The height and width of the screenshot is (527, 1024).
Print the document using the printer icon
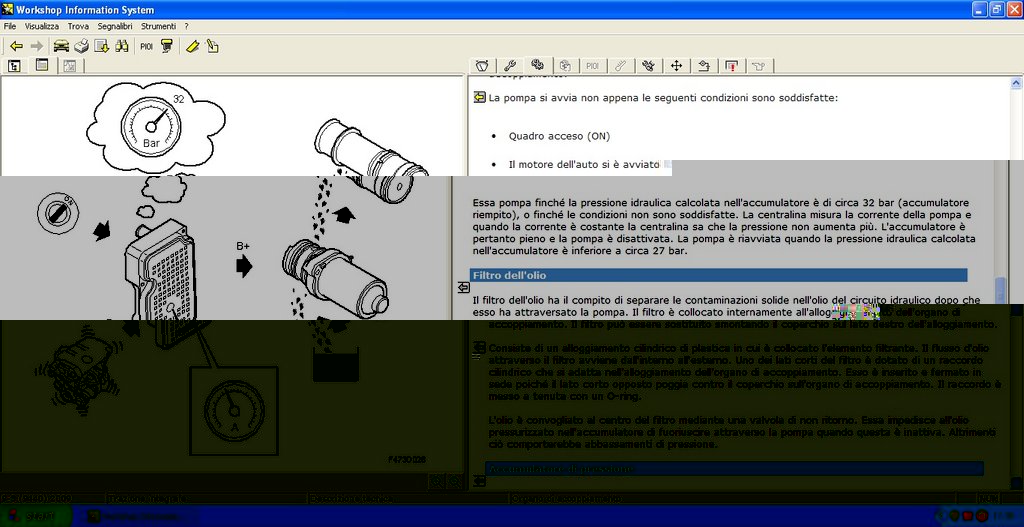pyautogui.click(x=81, y=46)
